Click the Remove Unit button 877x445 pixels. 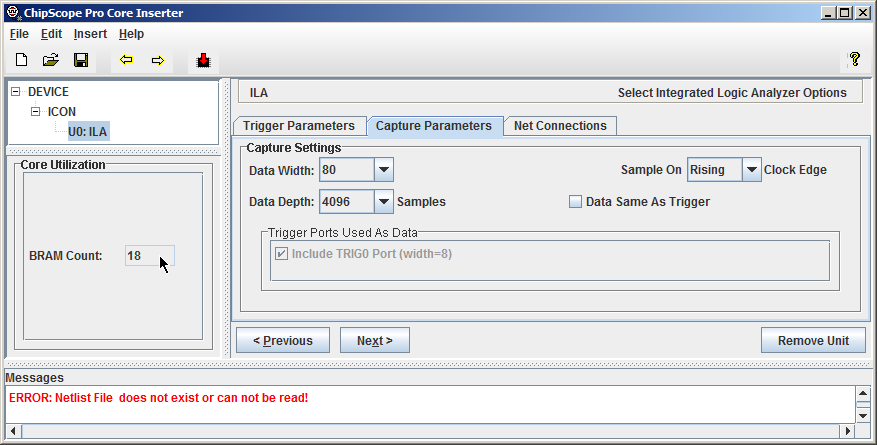(x=813, y=340)
